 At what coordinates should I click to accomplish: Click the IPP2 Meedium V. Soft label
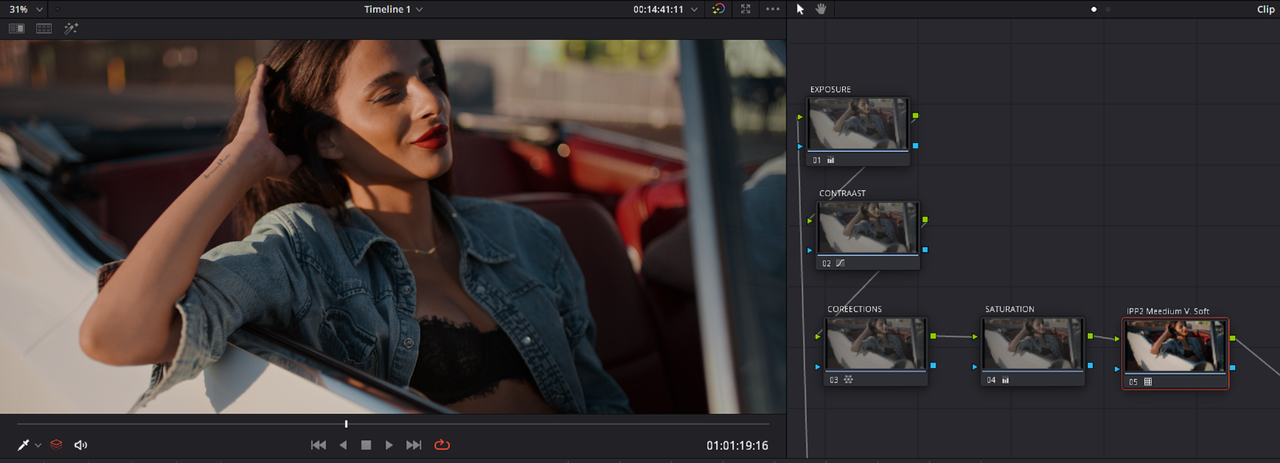[x=1168, y=311]
